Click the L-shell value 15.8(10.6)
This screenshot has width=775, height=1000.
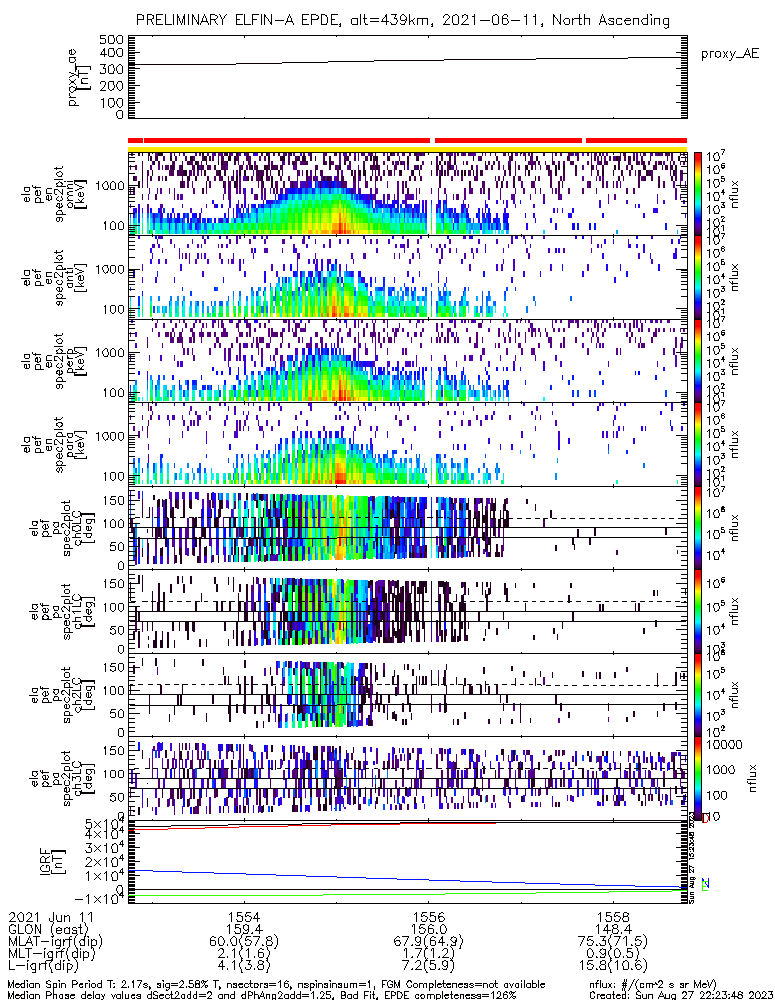tap(614, 966)
